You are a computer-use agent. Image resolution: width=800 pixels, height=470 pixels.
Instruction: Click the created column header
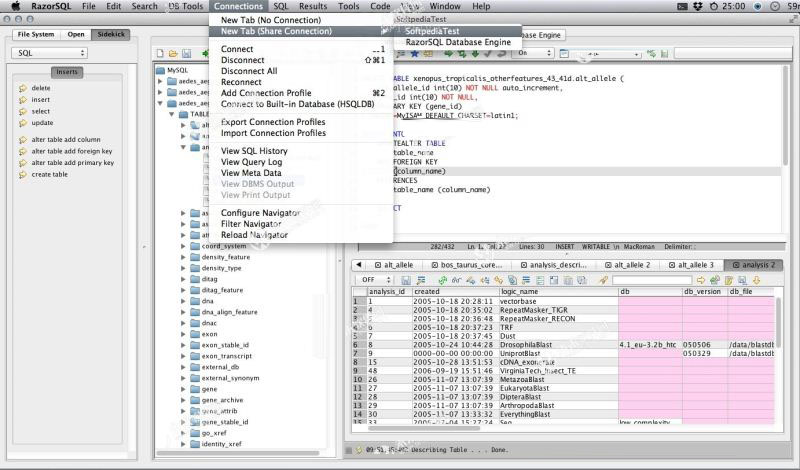(x=455, y=292)
